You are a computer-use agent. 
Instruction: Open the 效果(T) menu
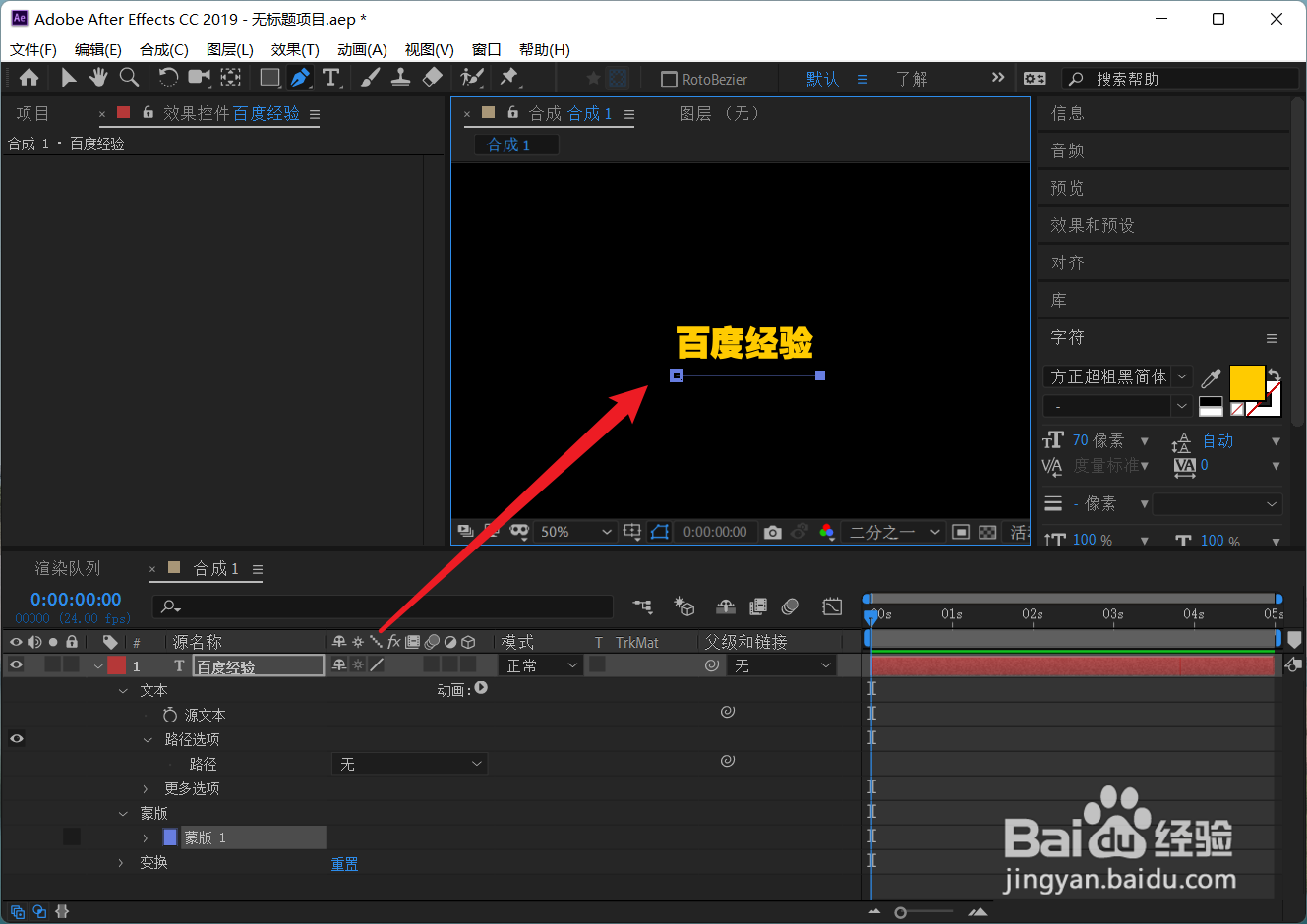(295, 49)
